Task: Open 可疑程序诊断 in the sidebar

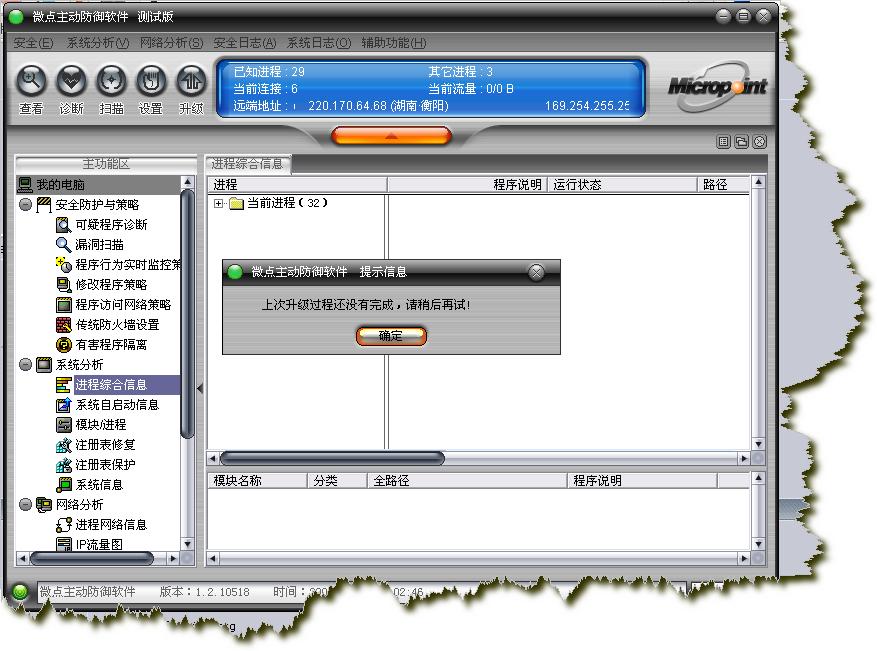Action: click(111, 225)
